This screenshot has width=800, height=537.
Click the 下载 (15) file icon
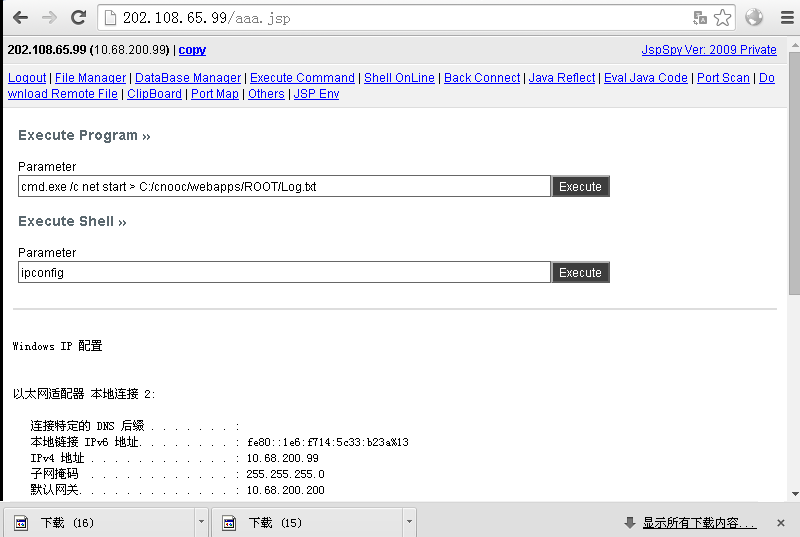coord(229,523)
